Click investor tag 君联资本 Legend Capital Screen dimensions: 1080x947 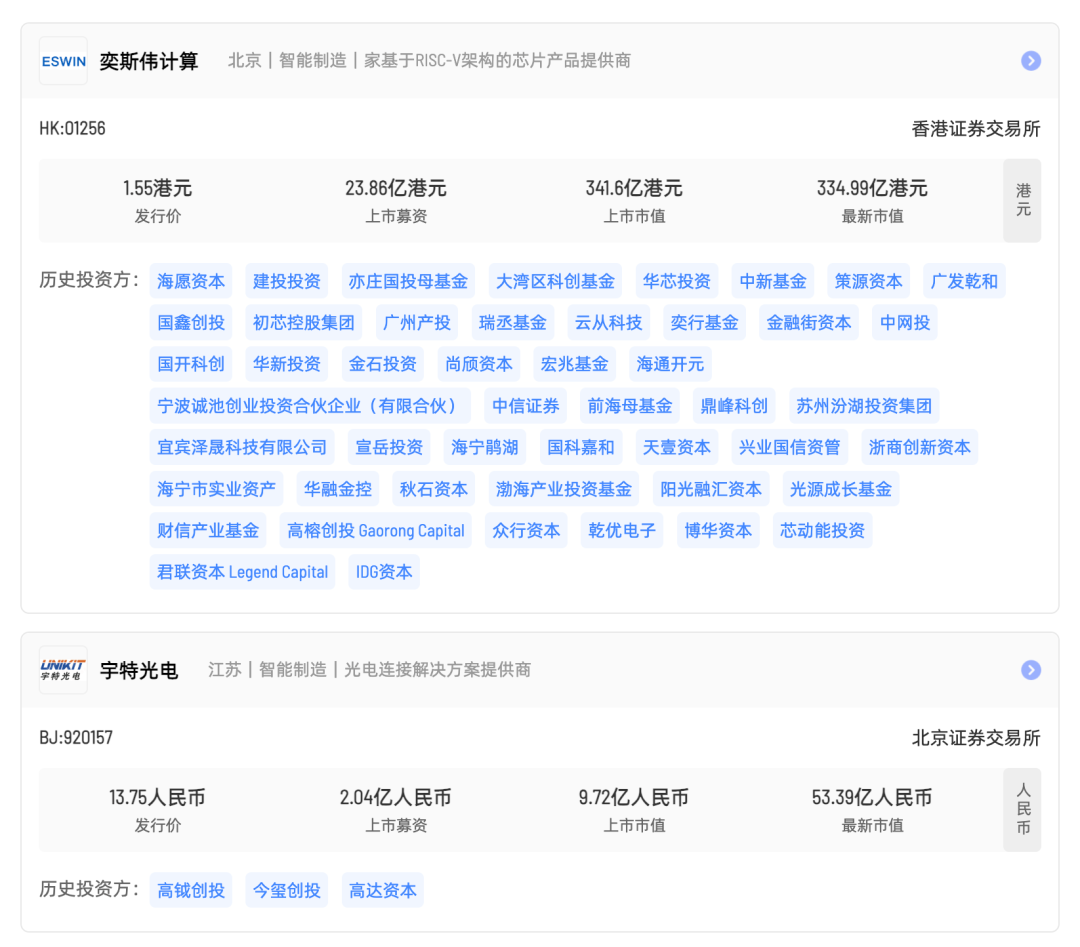click(x=242, y=572)
